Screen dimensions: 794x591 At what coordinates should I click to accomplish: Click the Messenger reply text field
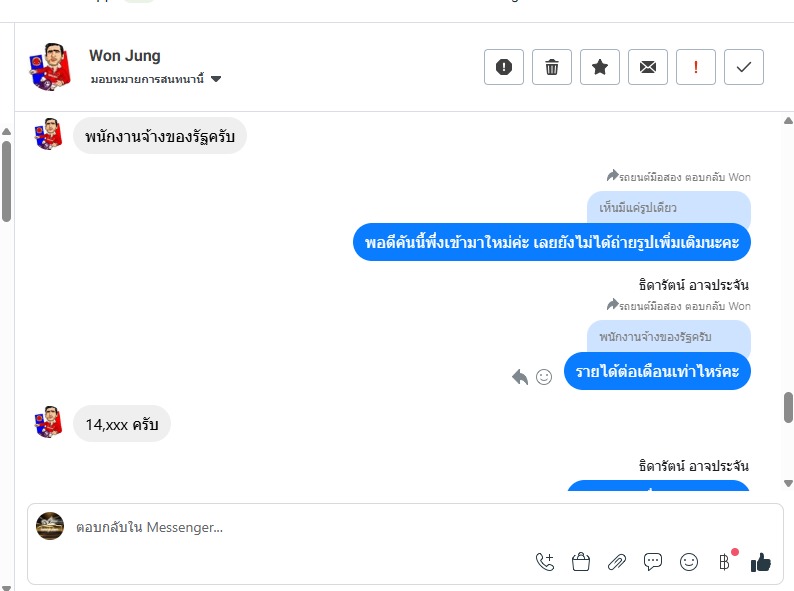300,527
